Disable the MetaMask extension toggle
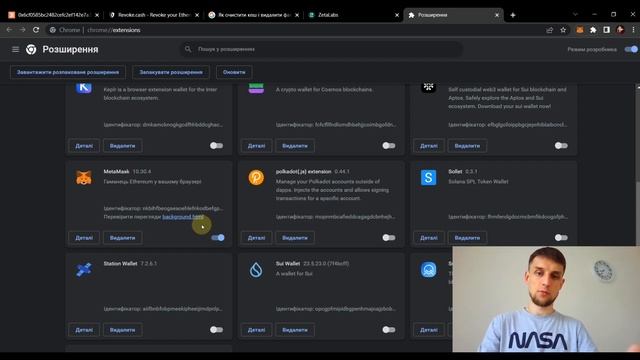Image resolution: width=640 pixels, height=360 pixels. click(218, 238)
